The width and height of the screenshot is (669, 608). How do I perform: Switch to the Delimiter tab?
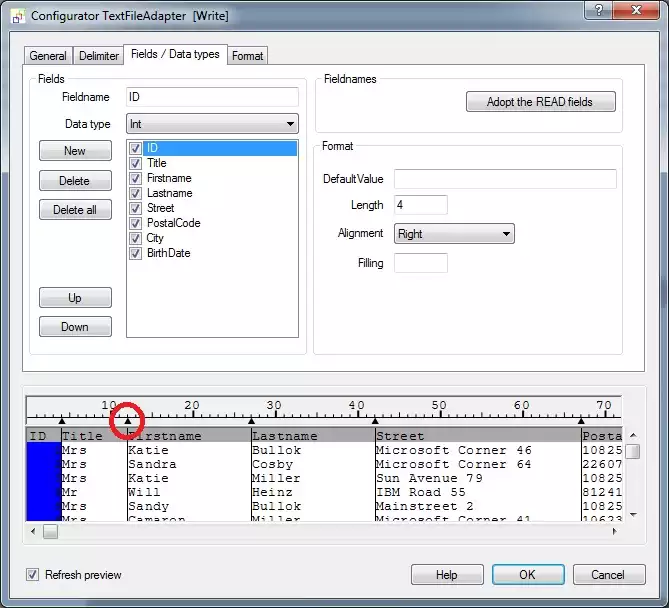(x=97, y=56)
